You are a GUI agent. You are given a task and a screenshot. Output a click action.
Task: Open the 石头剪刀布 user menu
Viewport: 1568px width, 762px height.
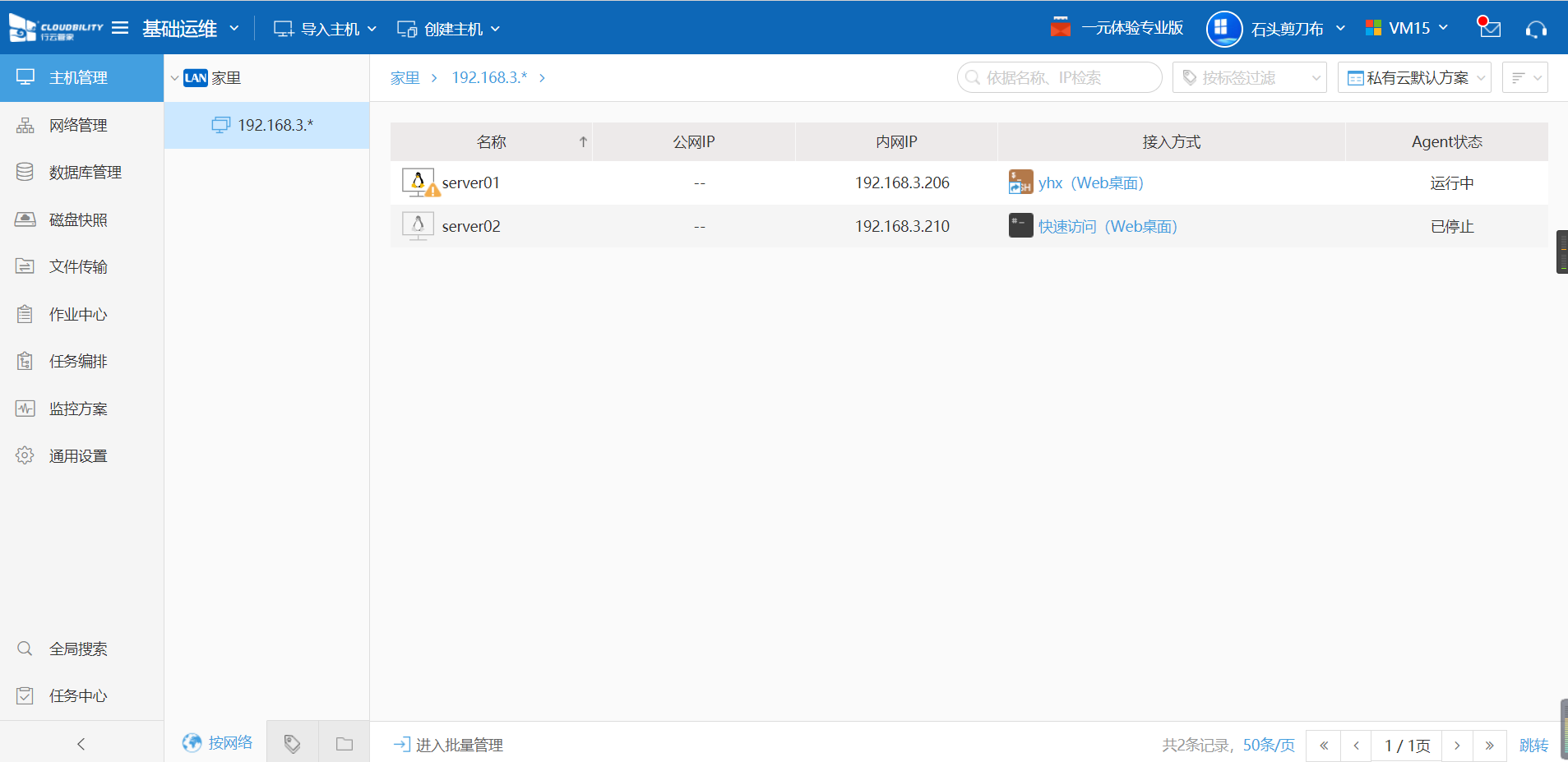pos(1297,29)
